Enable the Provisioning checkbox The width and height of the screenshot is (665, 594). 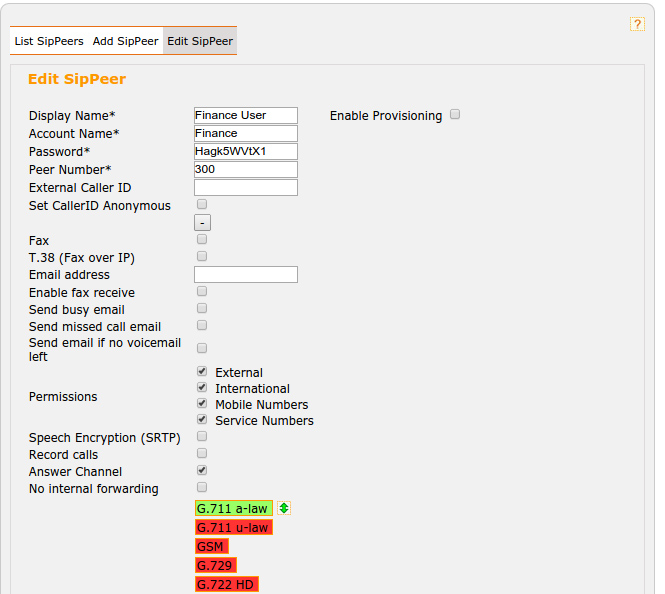click(x=455, y=115)
